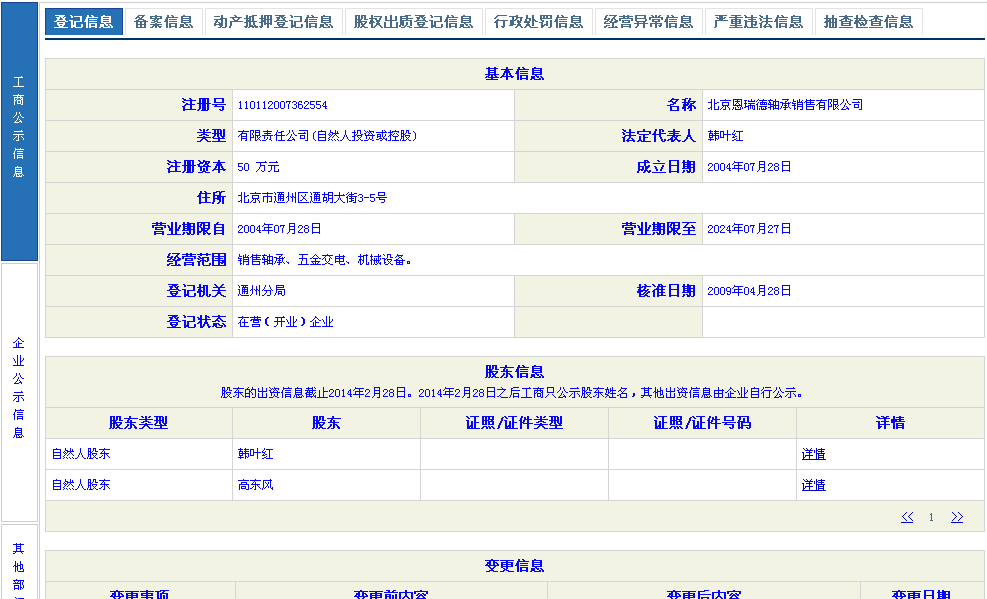Open 严重违法信息 tab
This screenshot has height=599, width=987.
pos(759,22)
